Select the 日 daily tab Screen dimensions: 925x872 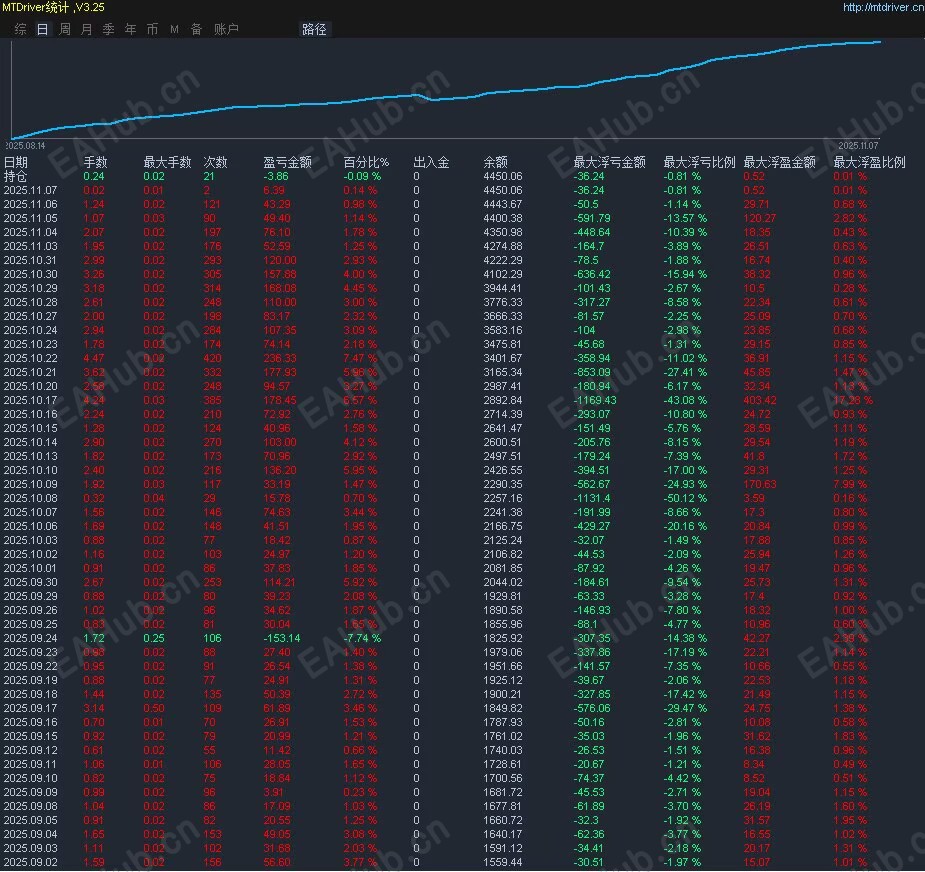pyautogui.click(x=42, y=29)
